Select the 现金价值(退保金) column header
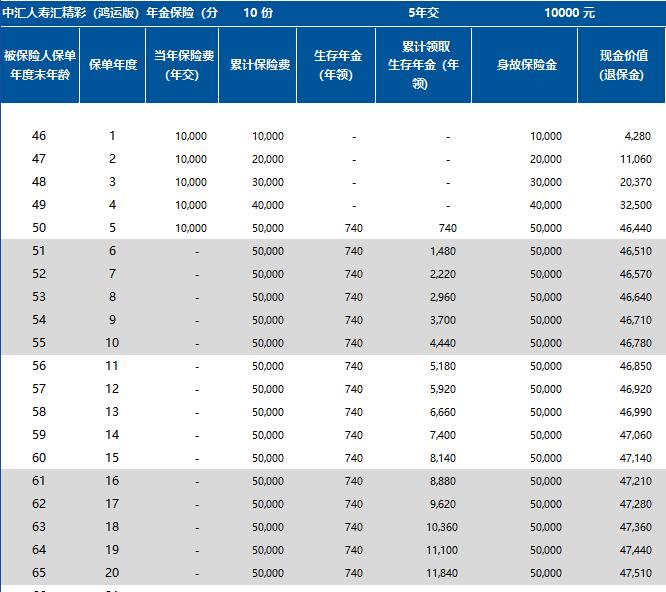Image resolution: width=666 pixels, height=592 pixels. tap(623, 65)
